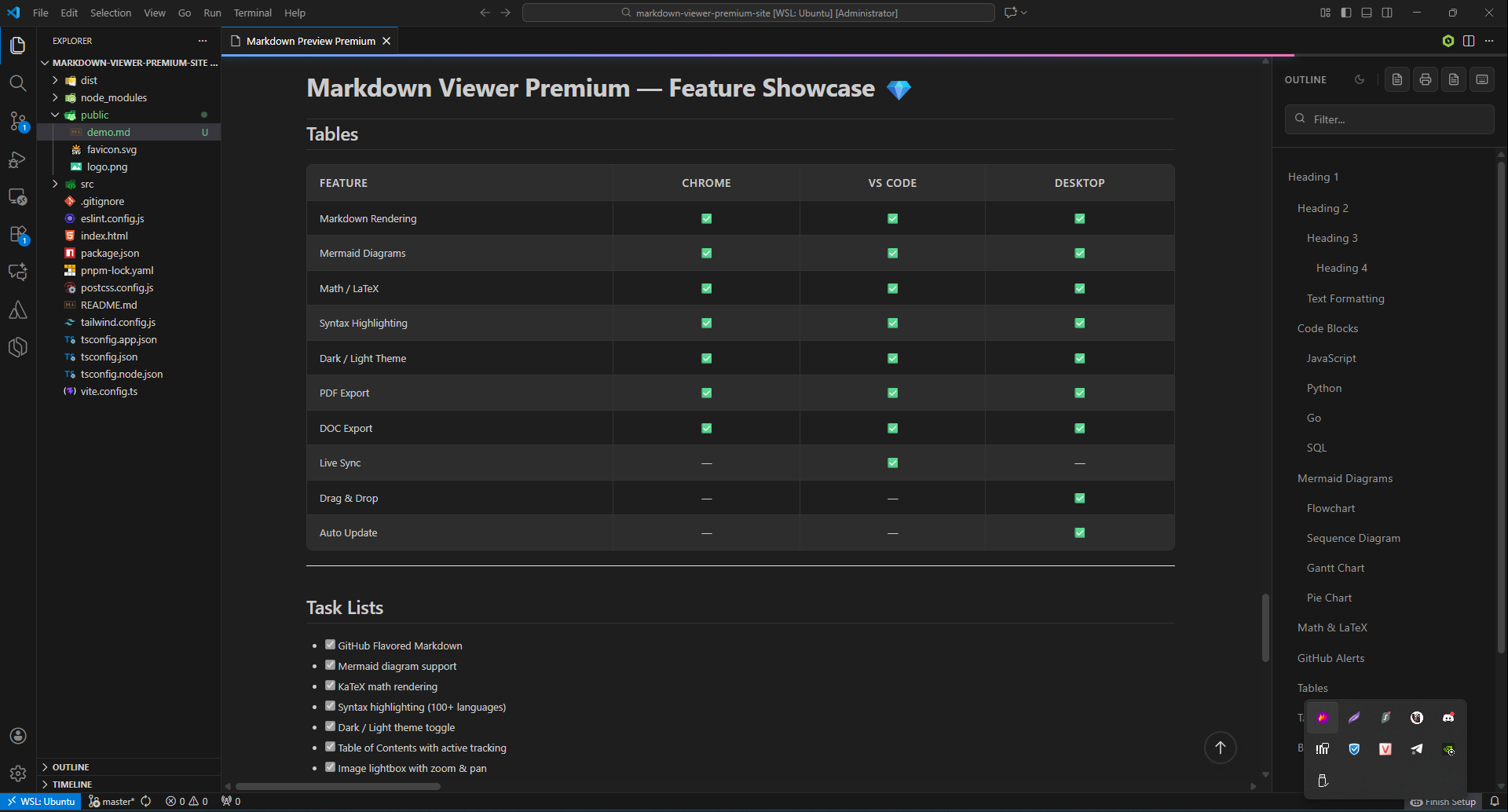The image size is (1508, 812).
Task: Toggle the dark mode moon icon
Action: pyautogui.click(x=1360, y=79)
